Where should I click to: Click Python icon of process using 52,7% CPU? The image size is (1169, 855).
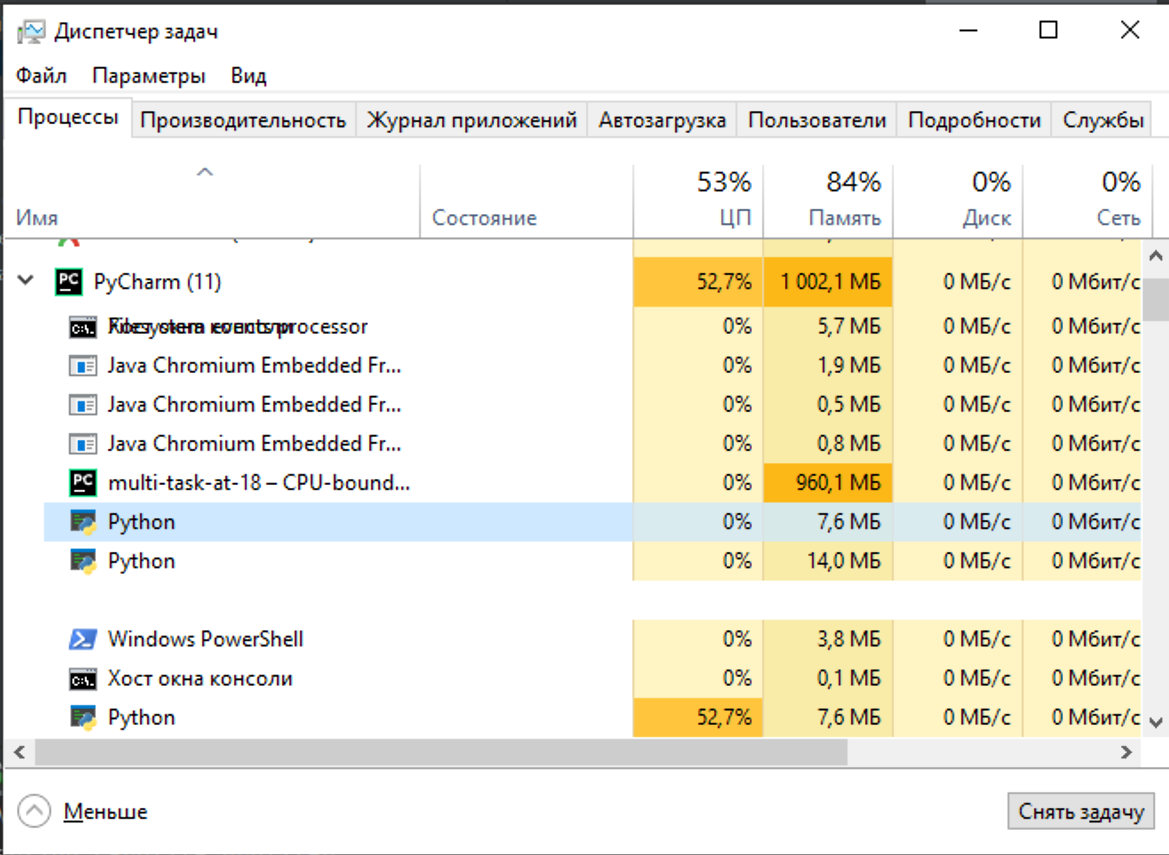click(83, 717)
